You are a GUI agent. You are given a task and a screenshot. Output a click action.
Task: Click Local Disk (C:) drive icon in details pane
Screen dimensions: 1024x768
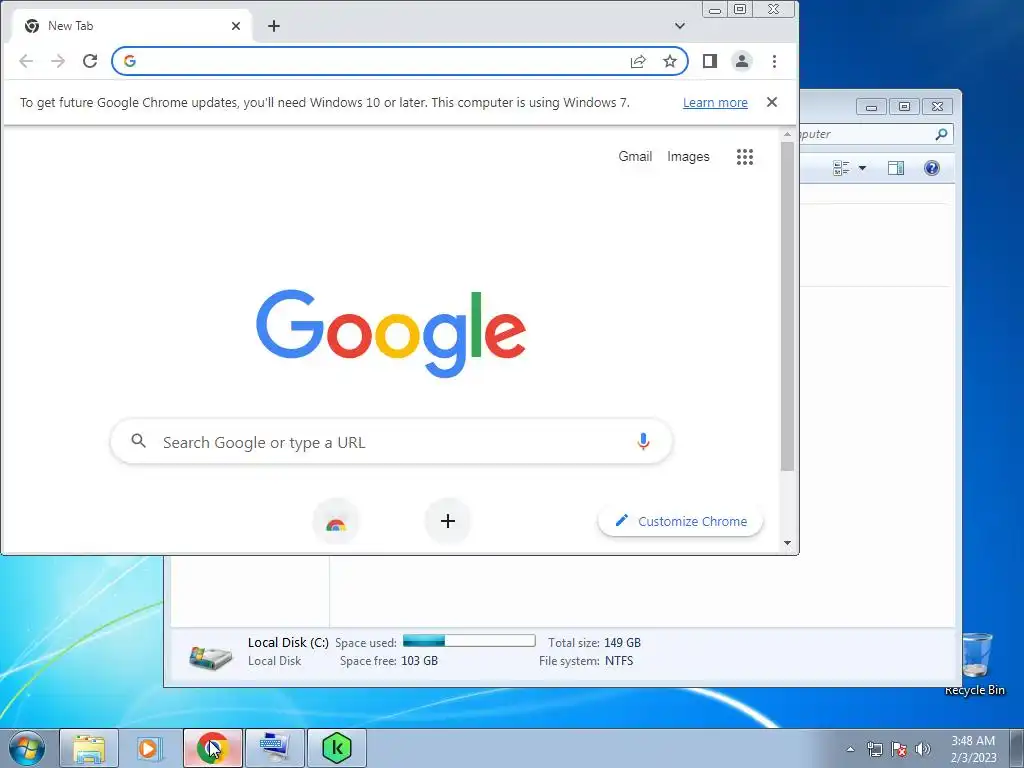tap(210, 656)
